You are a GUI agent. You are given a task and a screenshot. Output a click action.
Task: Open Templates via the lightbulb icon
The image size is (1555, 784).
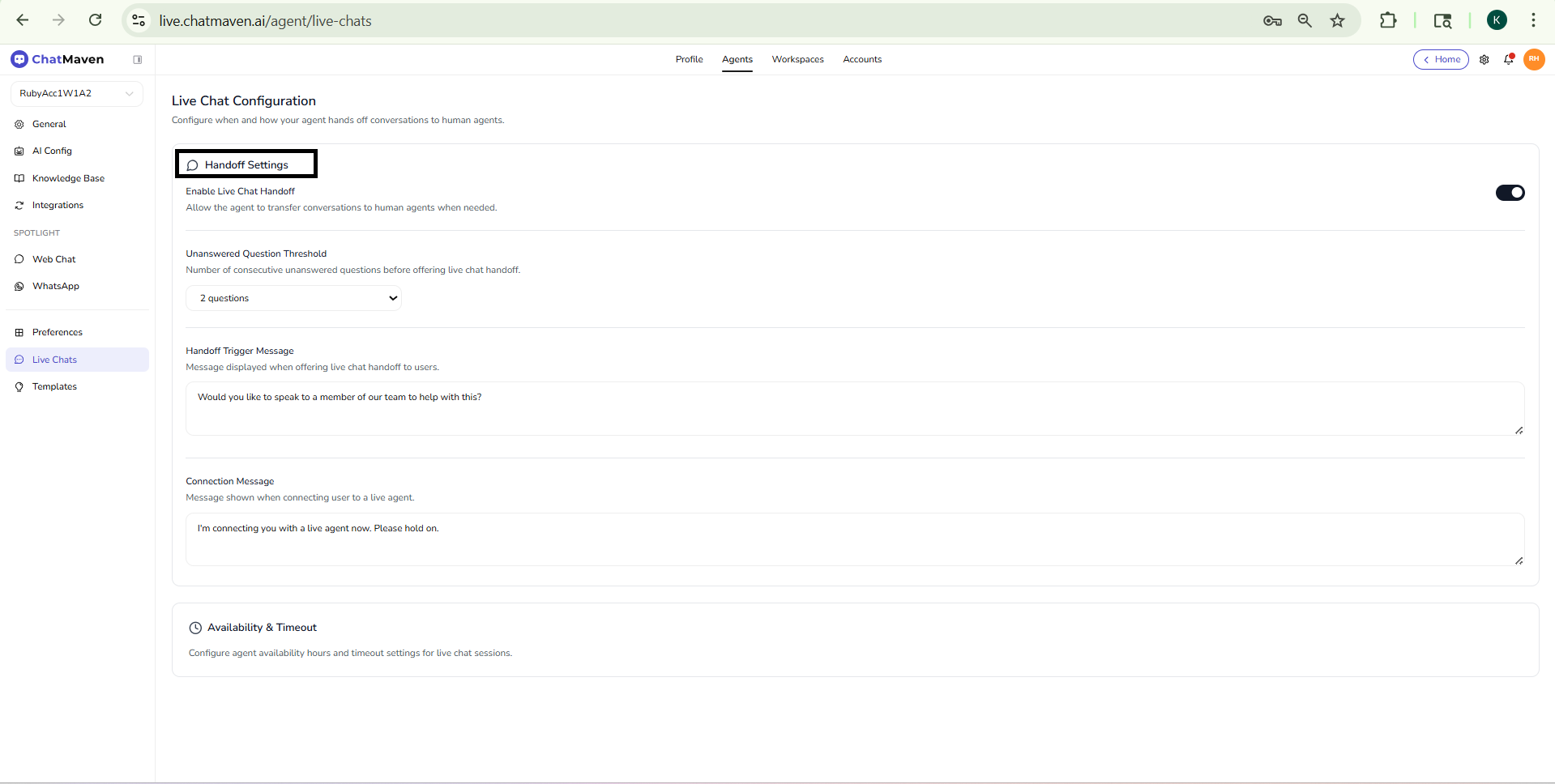[x=19, y=386]
